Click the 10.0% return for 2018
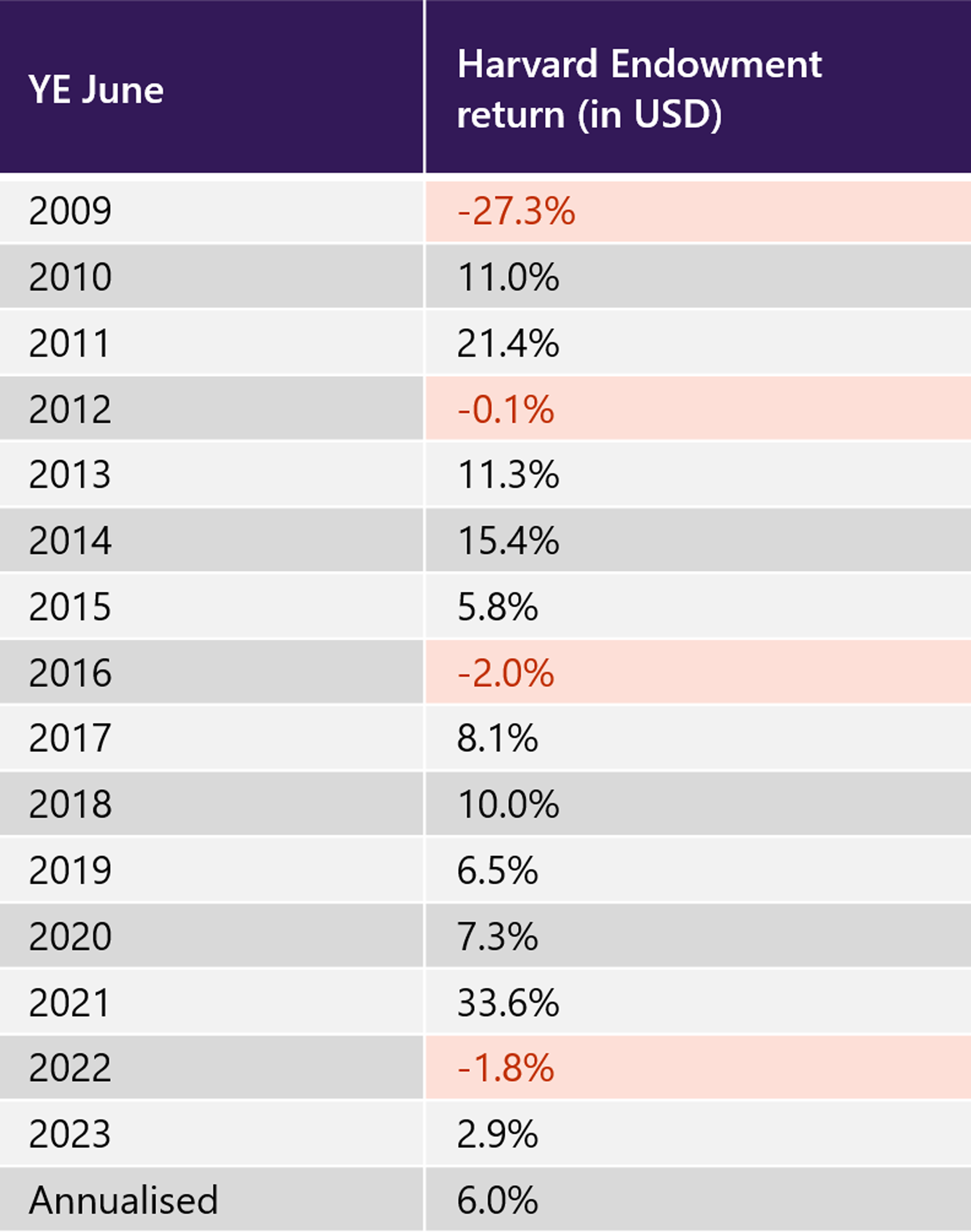The image size is (971, 1232). [508, 804]
